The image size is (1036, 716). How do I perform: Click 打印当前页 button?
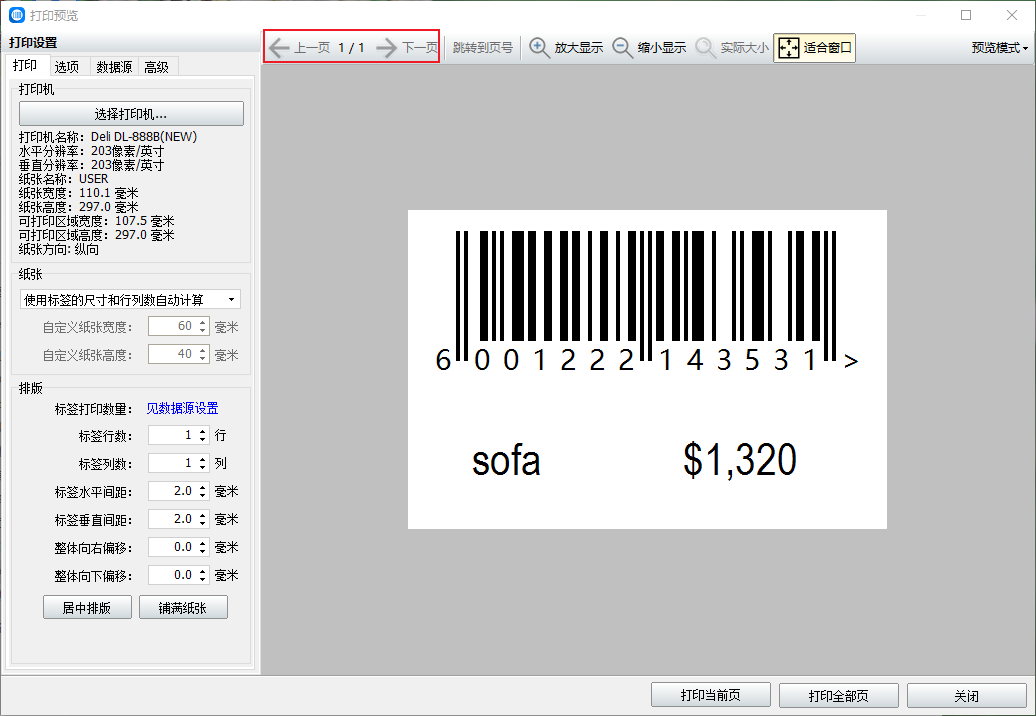tap(710, 695)
